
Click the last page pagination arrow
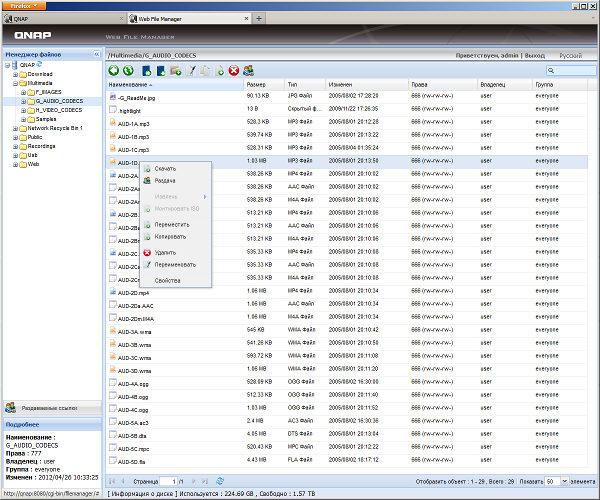click(x=205, y=481)
